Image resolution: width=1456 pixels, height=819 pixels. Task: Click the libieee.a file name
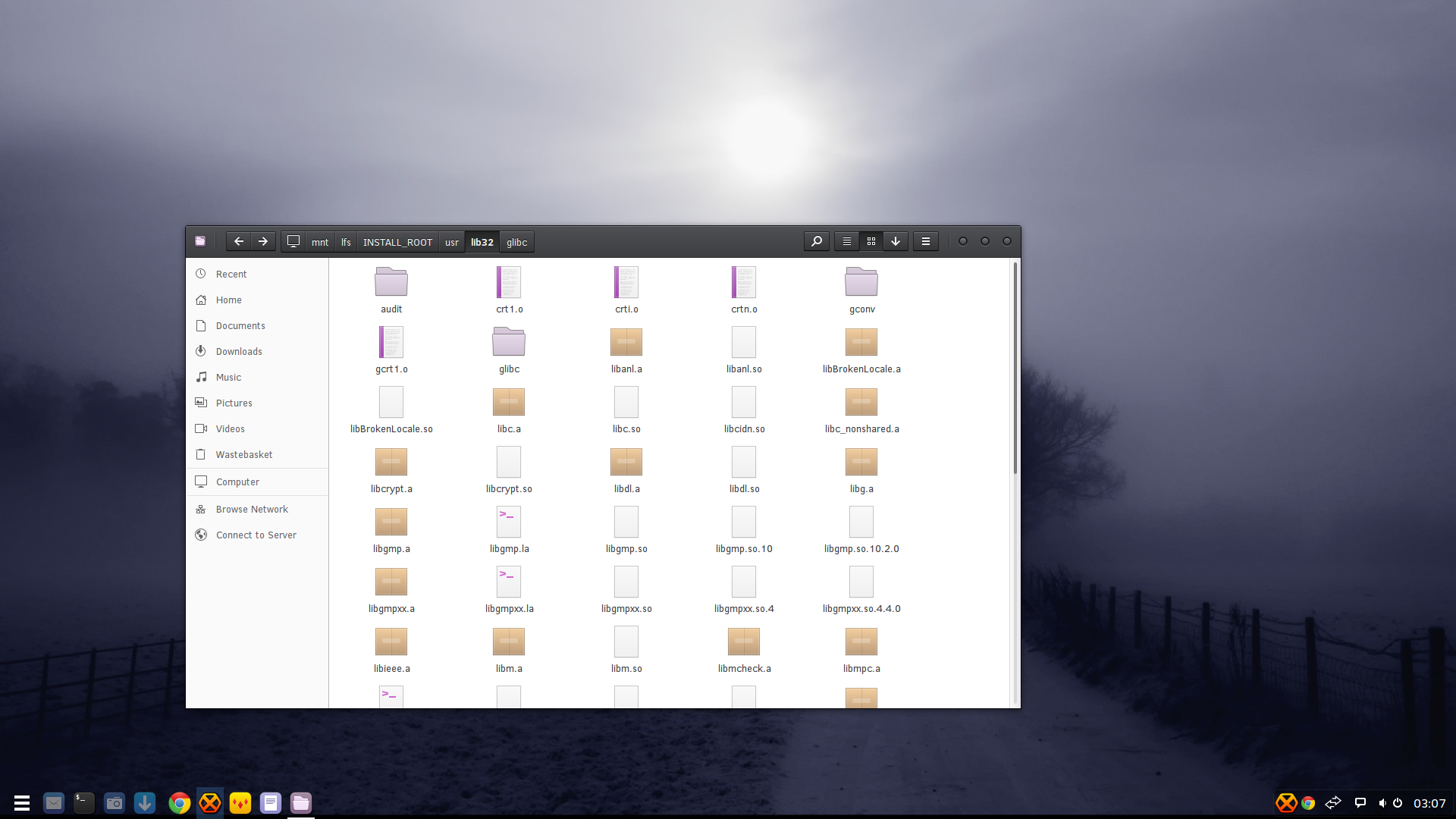[391, 669]
